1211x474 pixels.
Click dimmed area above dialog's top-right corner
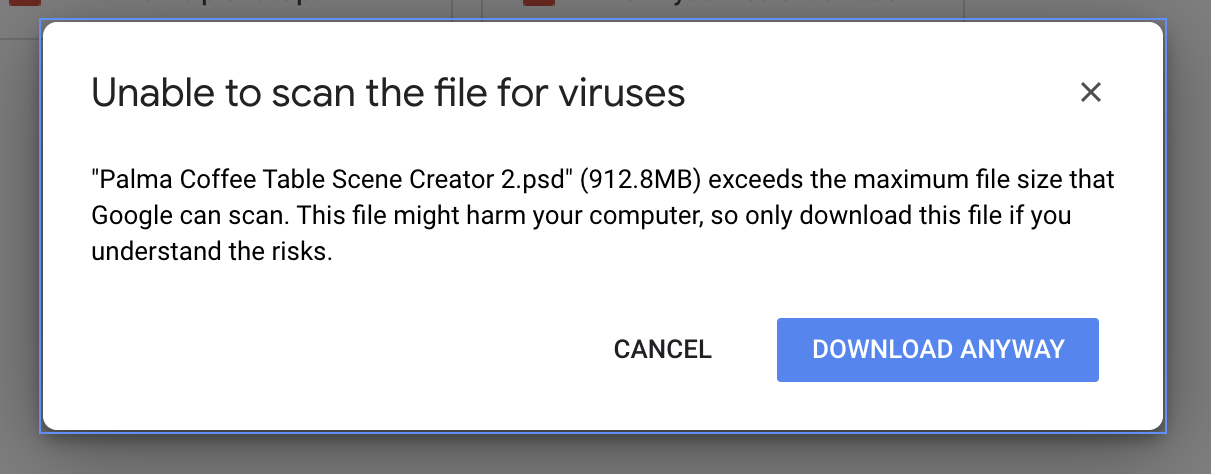[1150, 8]
